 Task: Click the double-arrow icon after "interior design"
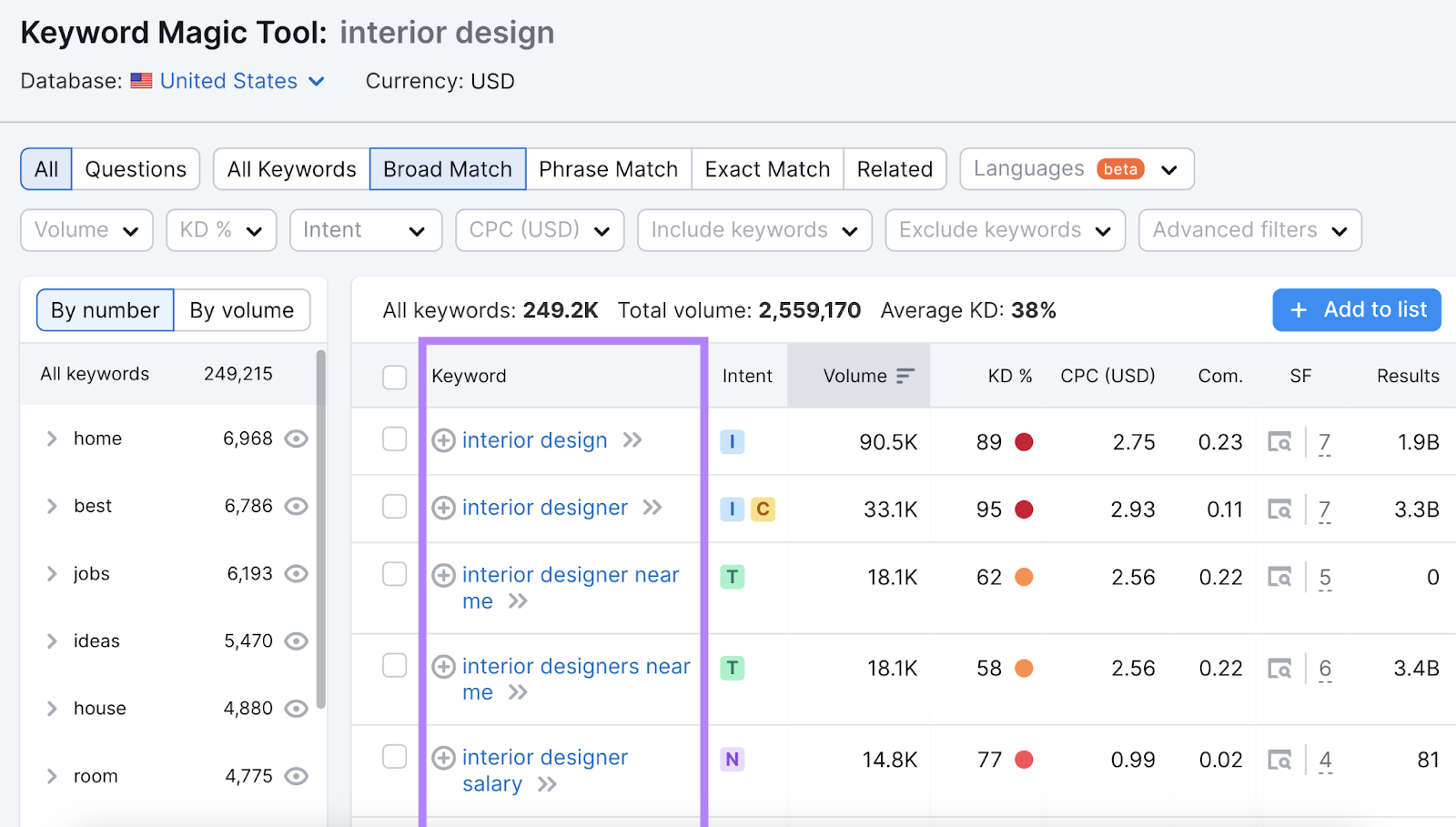pyautogui.click(x=633, y=440)
